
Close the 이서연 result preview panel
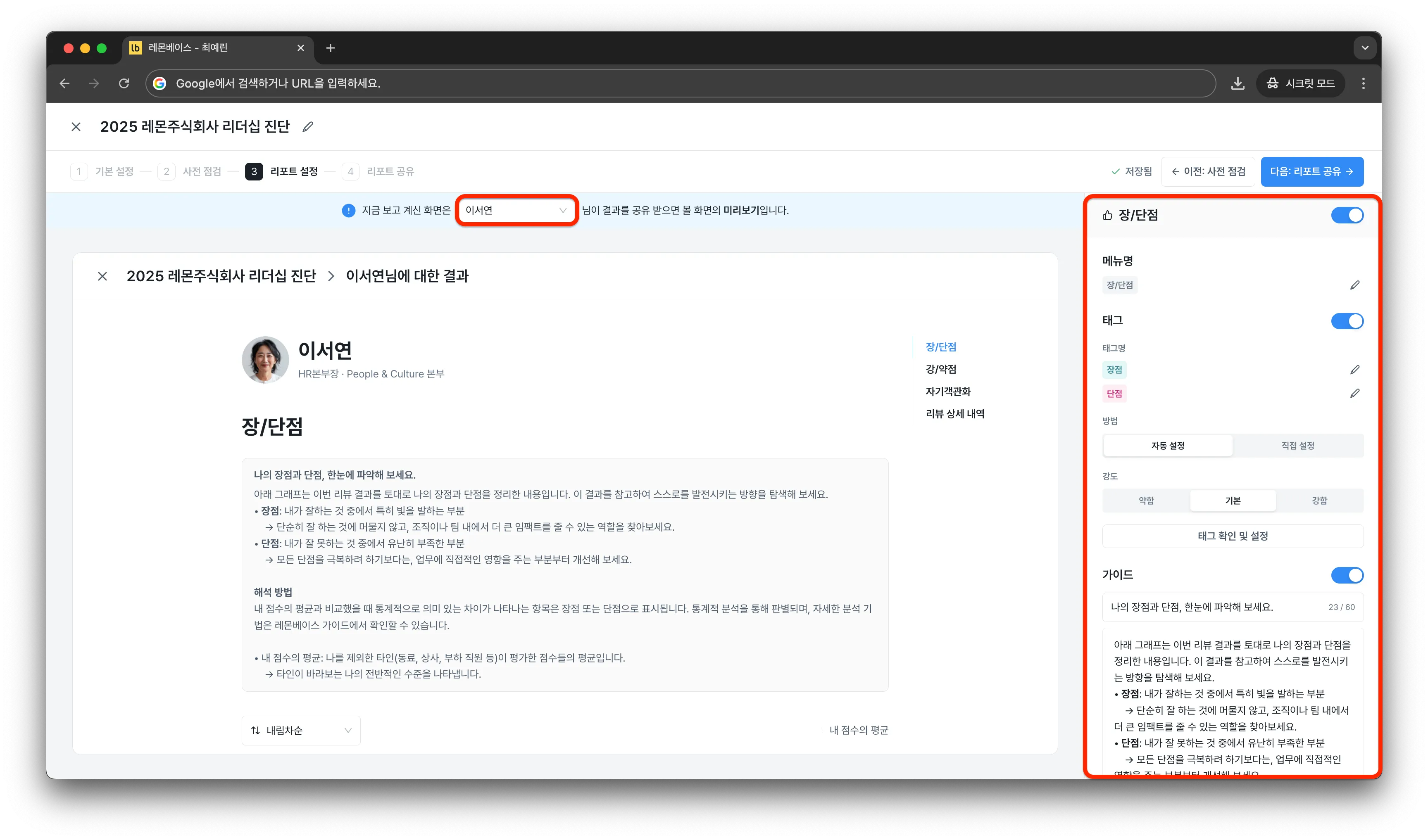[x=102, y=276]
